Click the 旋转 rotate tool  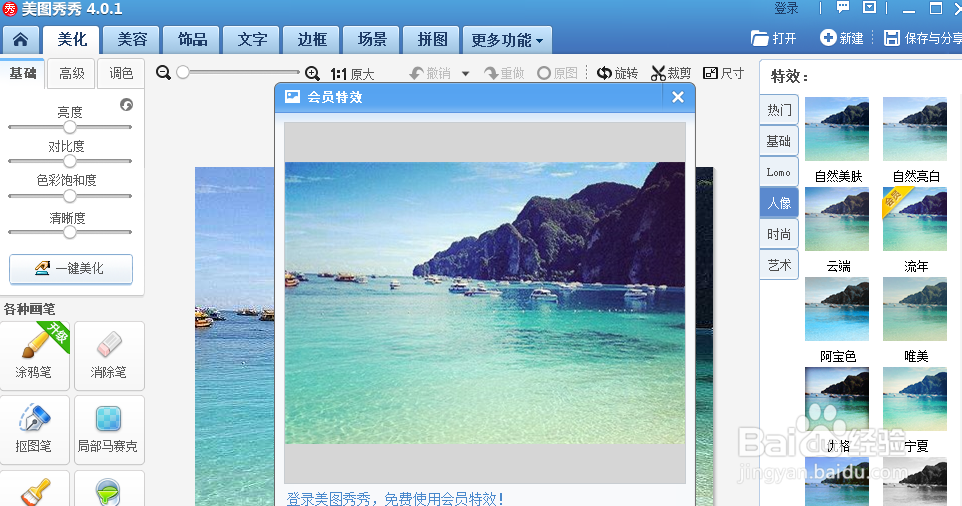click(617, 74)
